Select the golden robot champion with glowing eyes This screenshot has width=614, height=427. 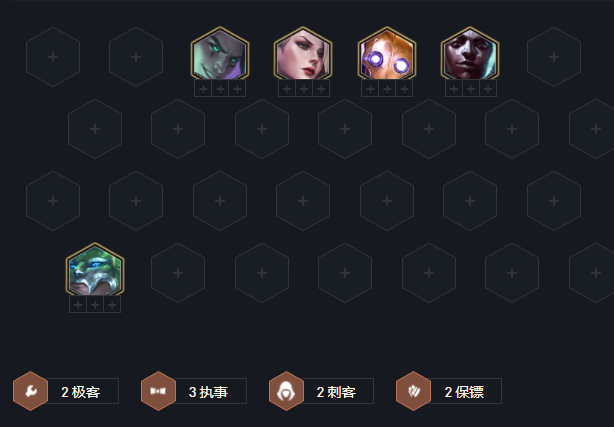coord(387,54)
